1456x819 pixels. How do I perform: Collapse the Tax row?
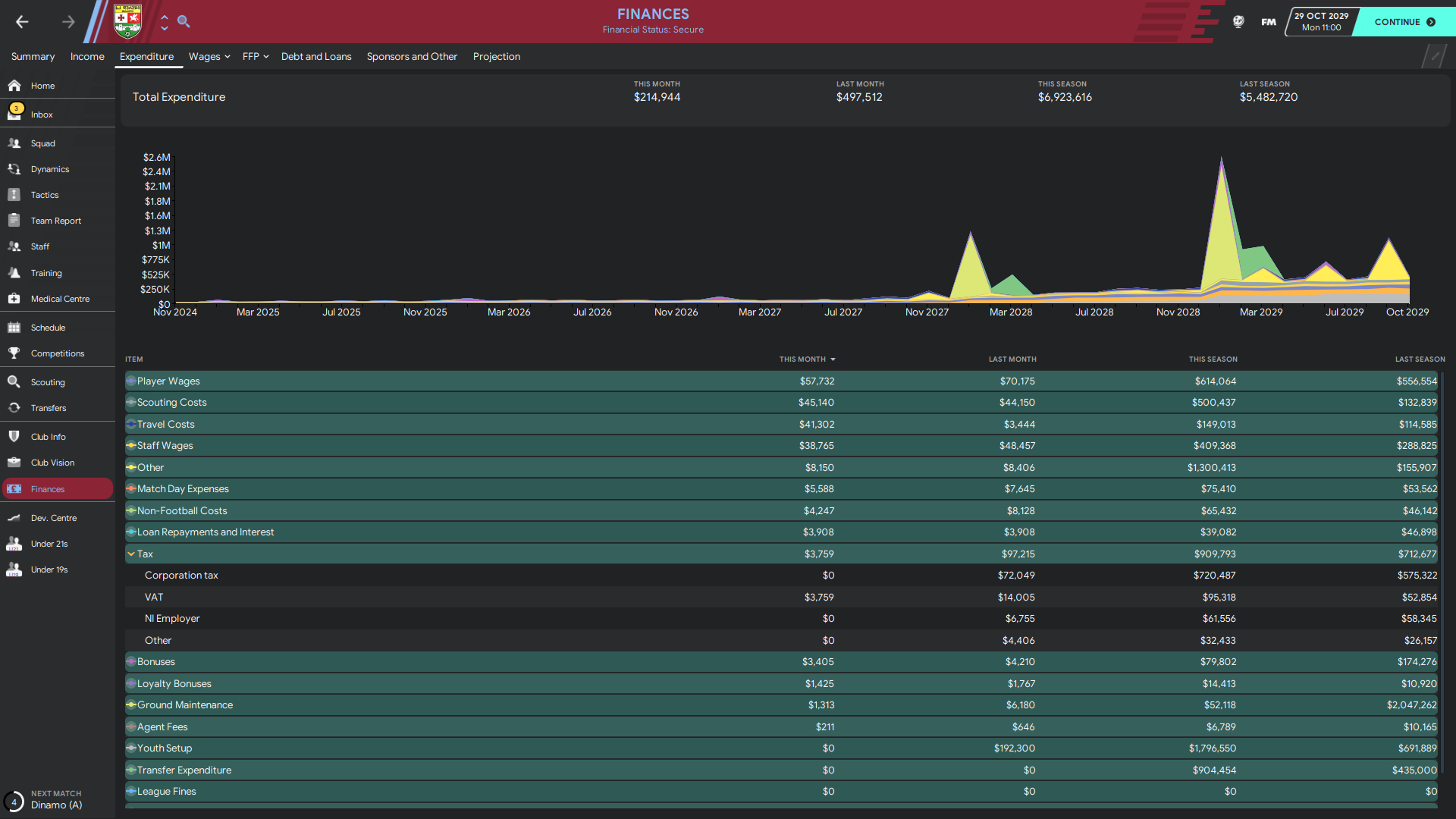tap(131, 554)
